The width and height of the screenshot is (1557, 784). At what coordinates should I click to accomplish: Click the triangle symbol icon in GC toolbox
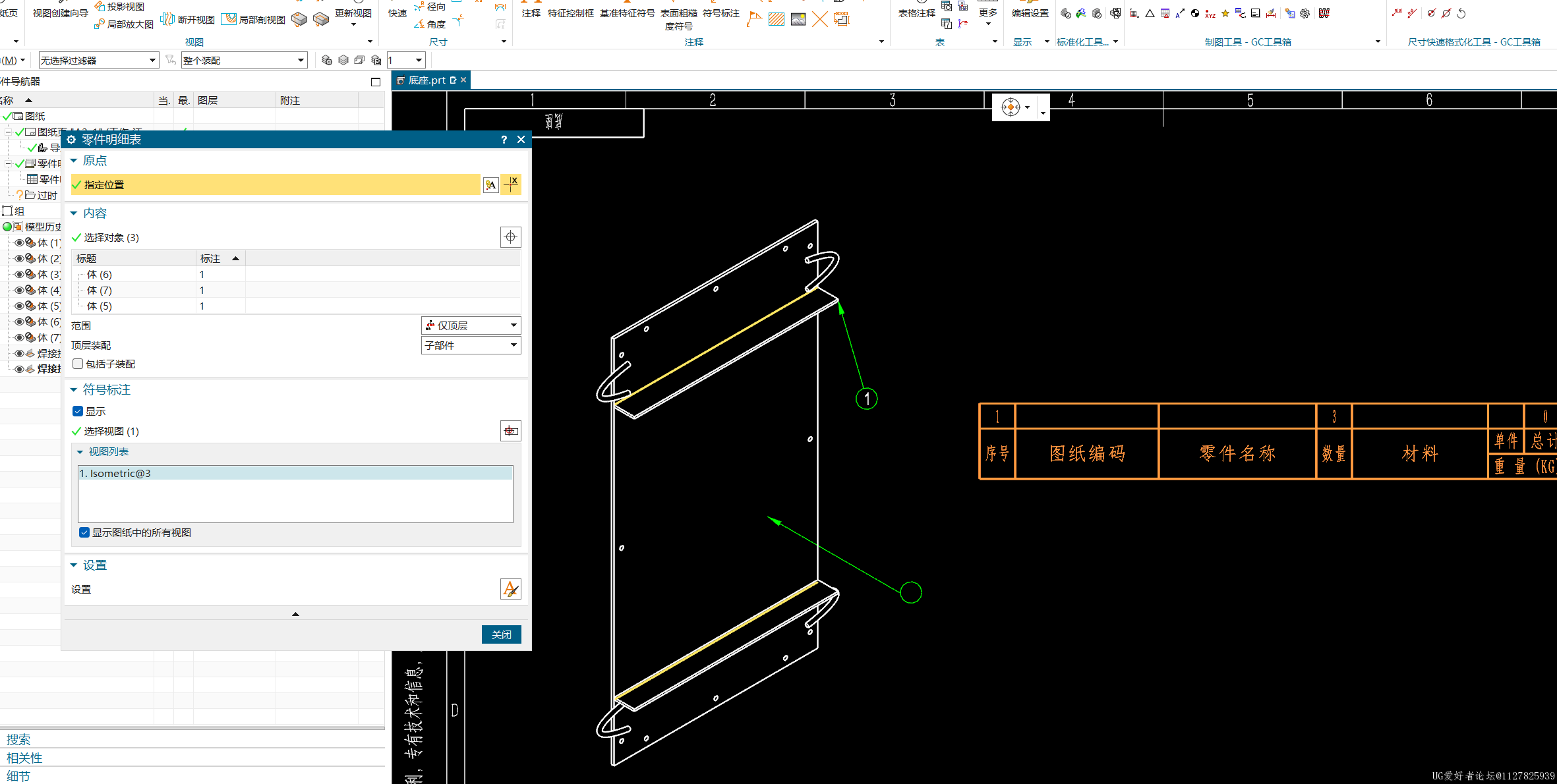[1150, 13]
